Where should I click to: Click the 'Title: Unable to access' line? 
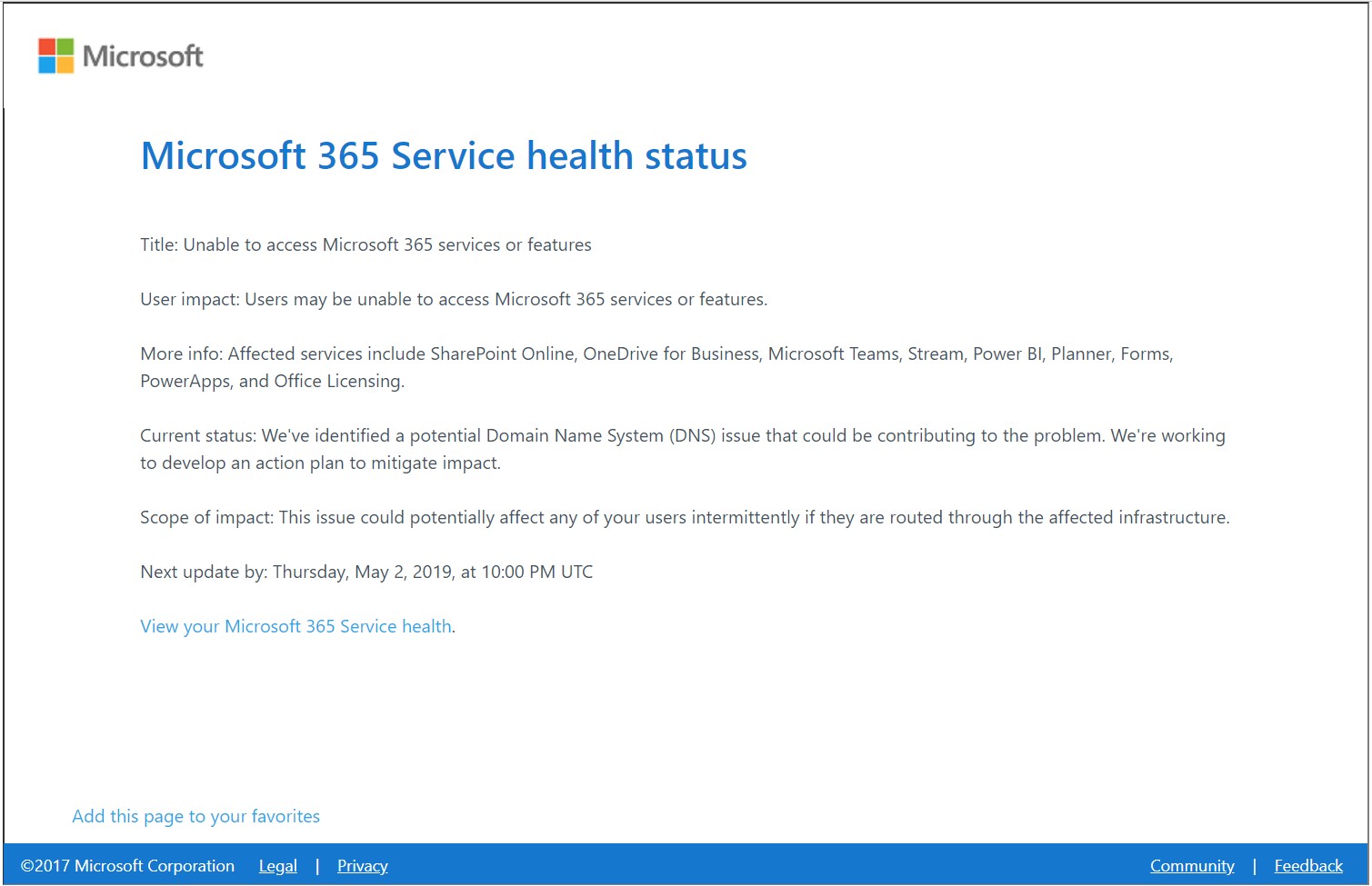[366, 244]
